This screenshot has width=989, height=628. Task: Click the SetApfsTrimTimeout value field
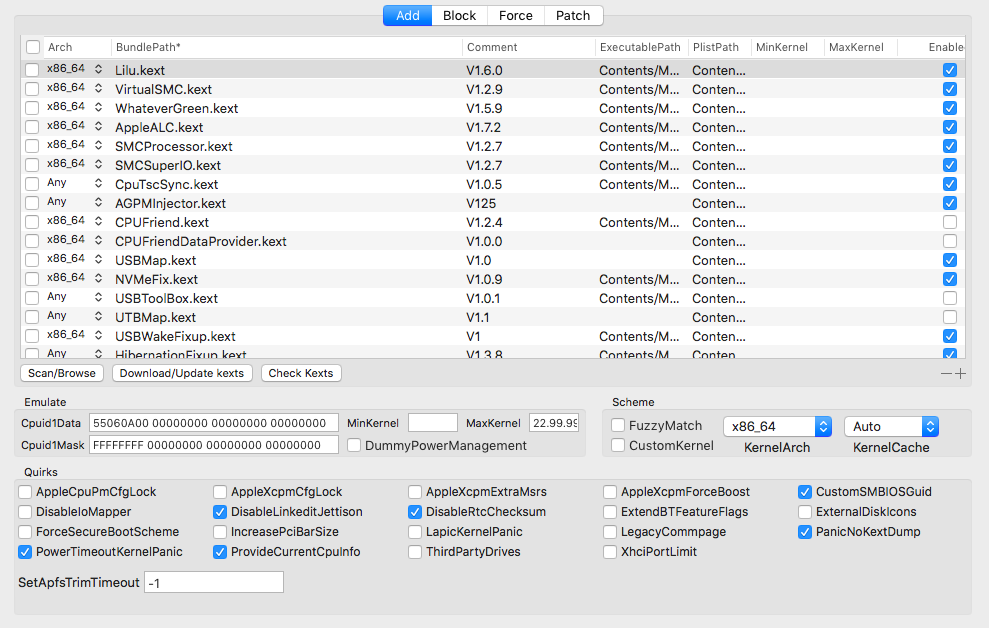tap(214, 583)
